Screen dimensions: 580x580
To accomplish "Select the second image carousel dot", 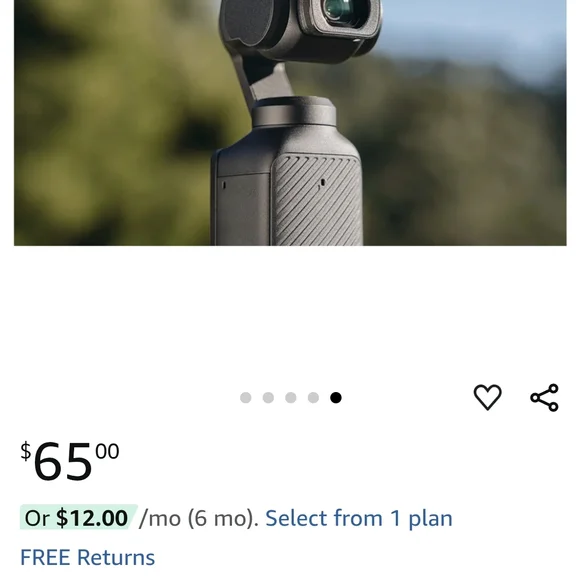I will click(x=268, y=398).
